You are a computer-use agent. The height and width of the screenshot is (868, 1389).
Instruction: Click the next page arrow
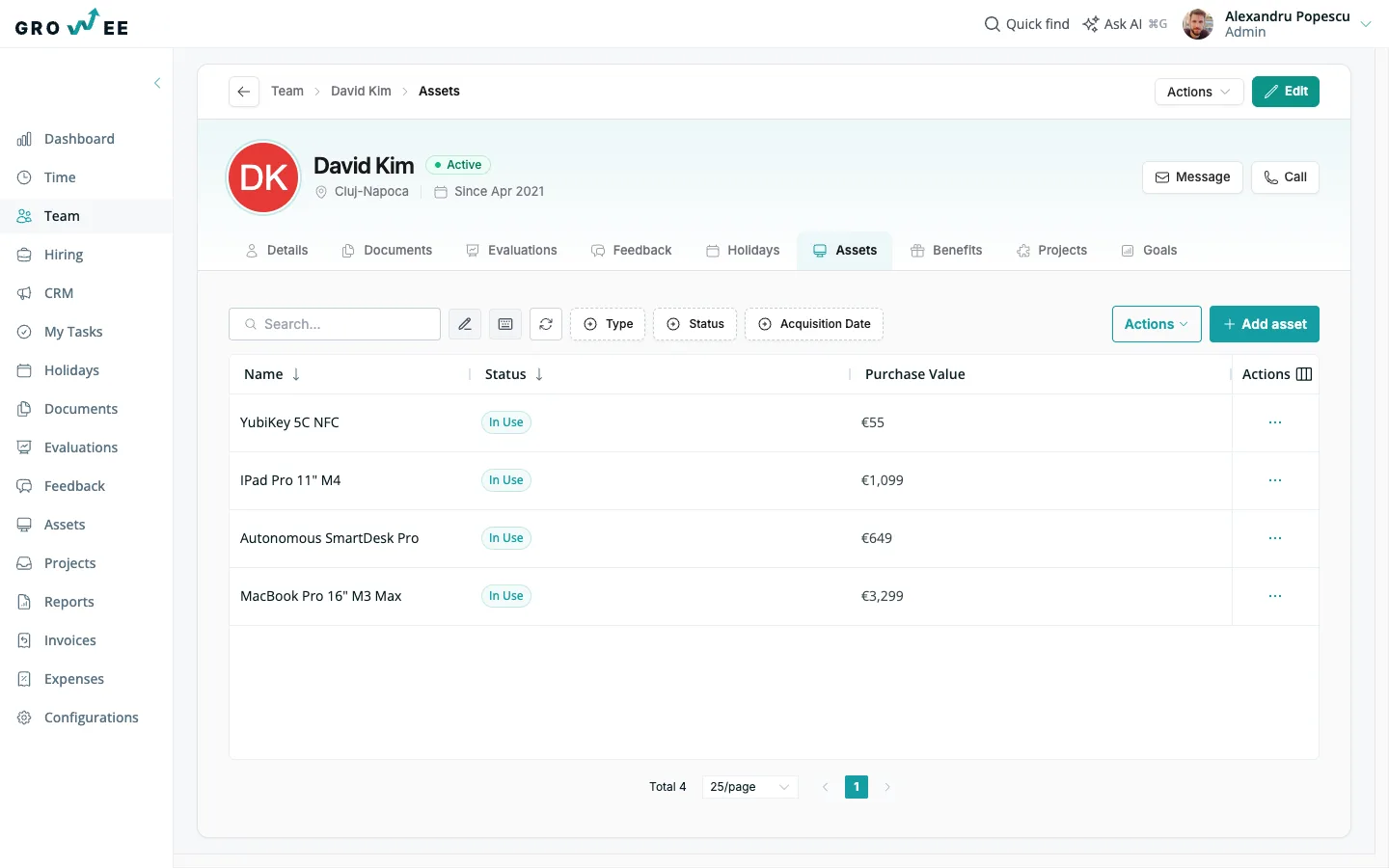[x=887, y=787]
